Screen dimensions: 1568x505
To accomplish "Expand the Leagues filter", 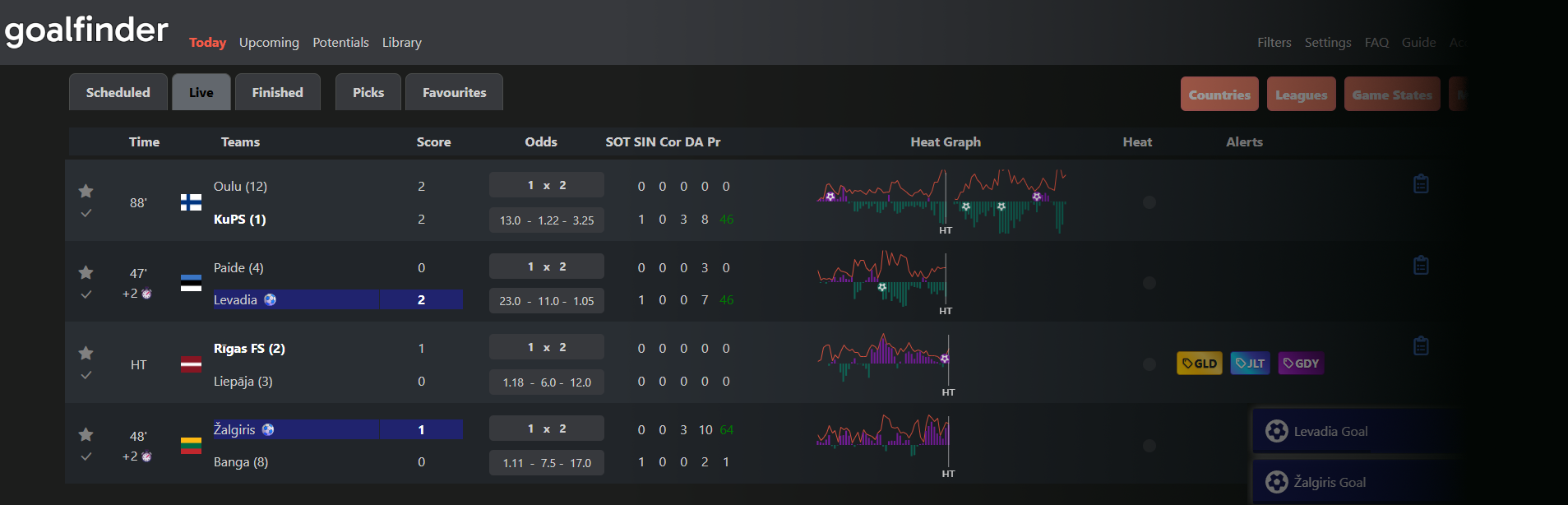I will click(1301, 95).
